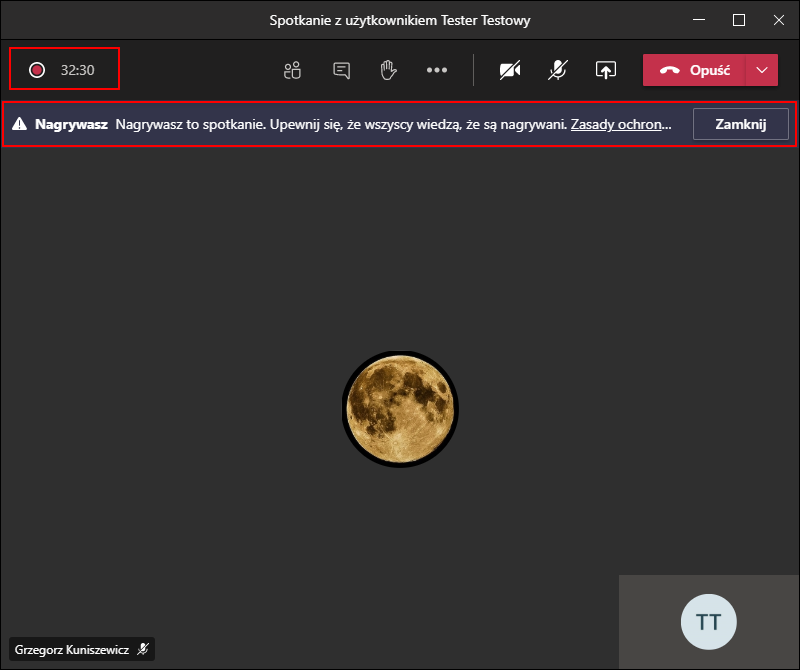The height and width of the screenshot is (670, 800).
Task: Unmute the microphone
Action: [558, 70]
